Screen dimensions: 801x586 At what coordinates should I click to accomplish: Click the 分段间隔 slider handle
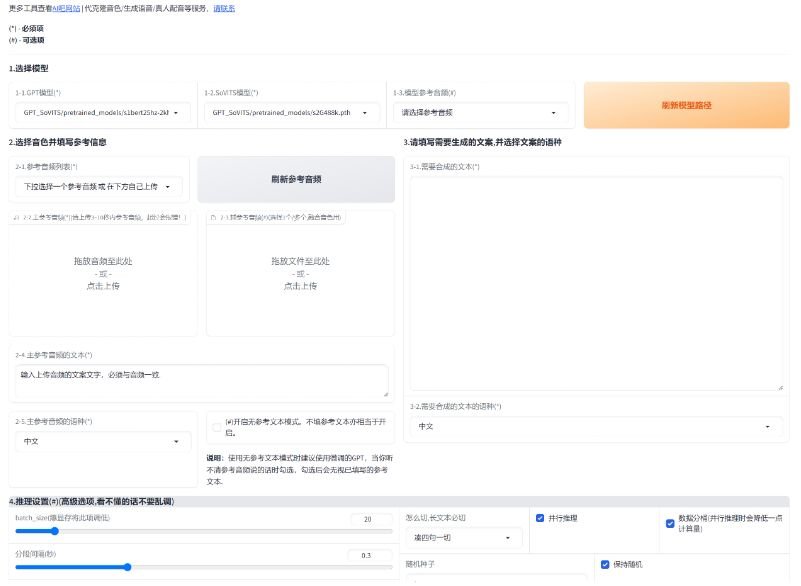click(x=126, y=567)
